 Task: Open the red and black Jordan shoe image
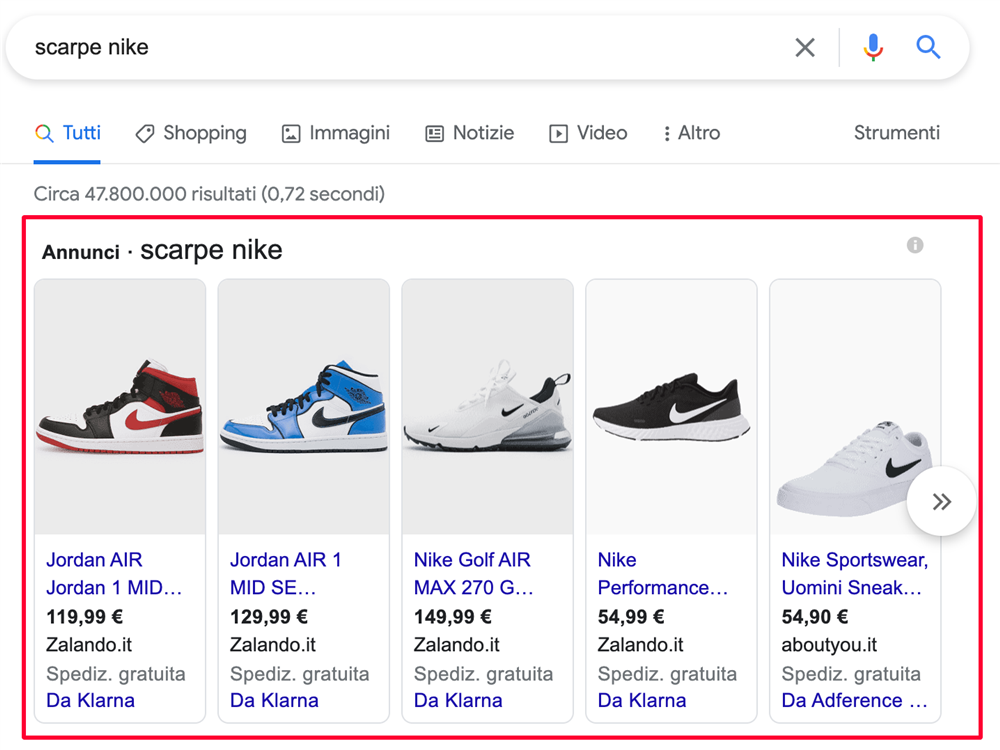click(120, 407)
